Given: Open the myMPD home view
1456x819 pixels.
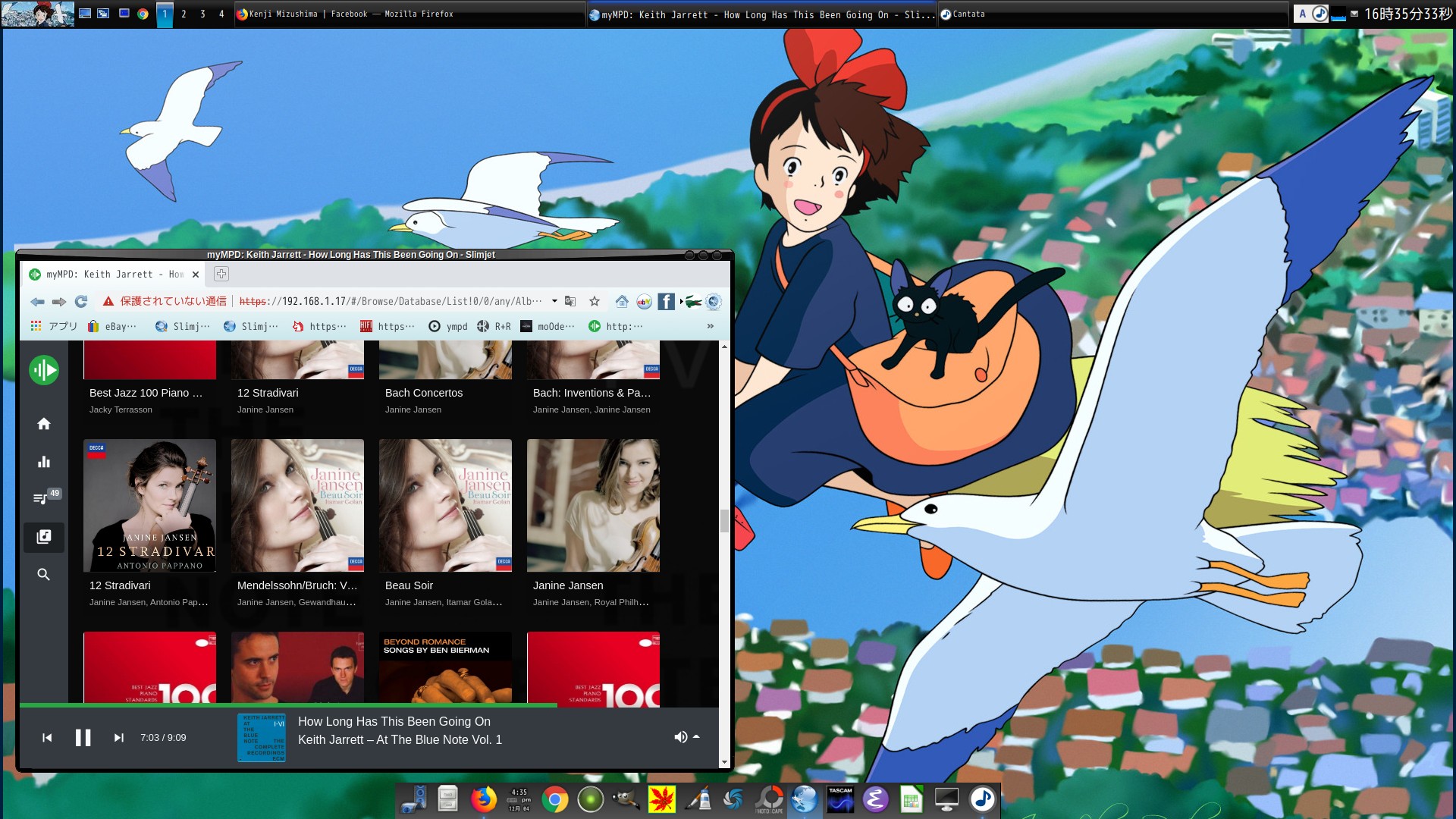Looking at the screenshot, I should click(44, 424).
